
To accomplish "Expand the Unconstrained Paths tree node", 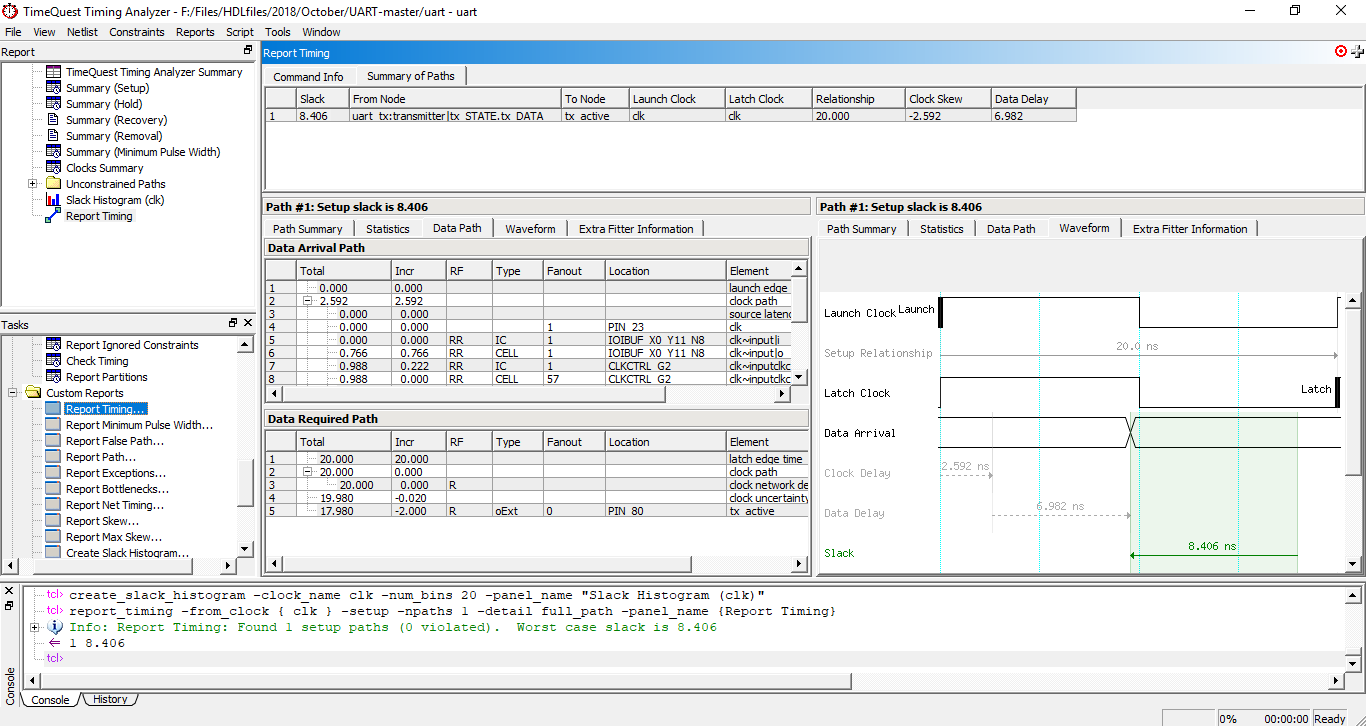I will pyautogui.click(x=32, y=184).
